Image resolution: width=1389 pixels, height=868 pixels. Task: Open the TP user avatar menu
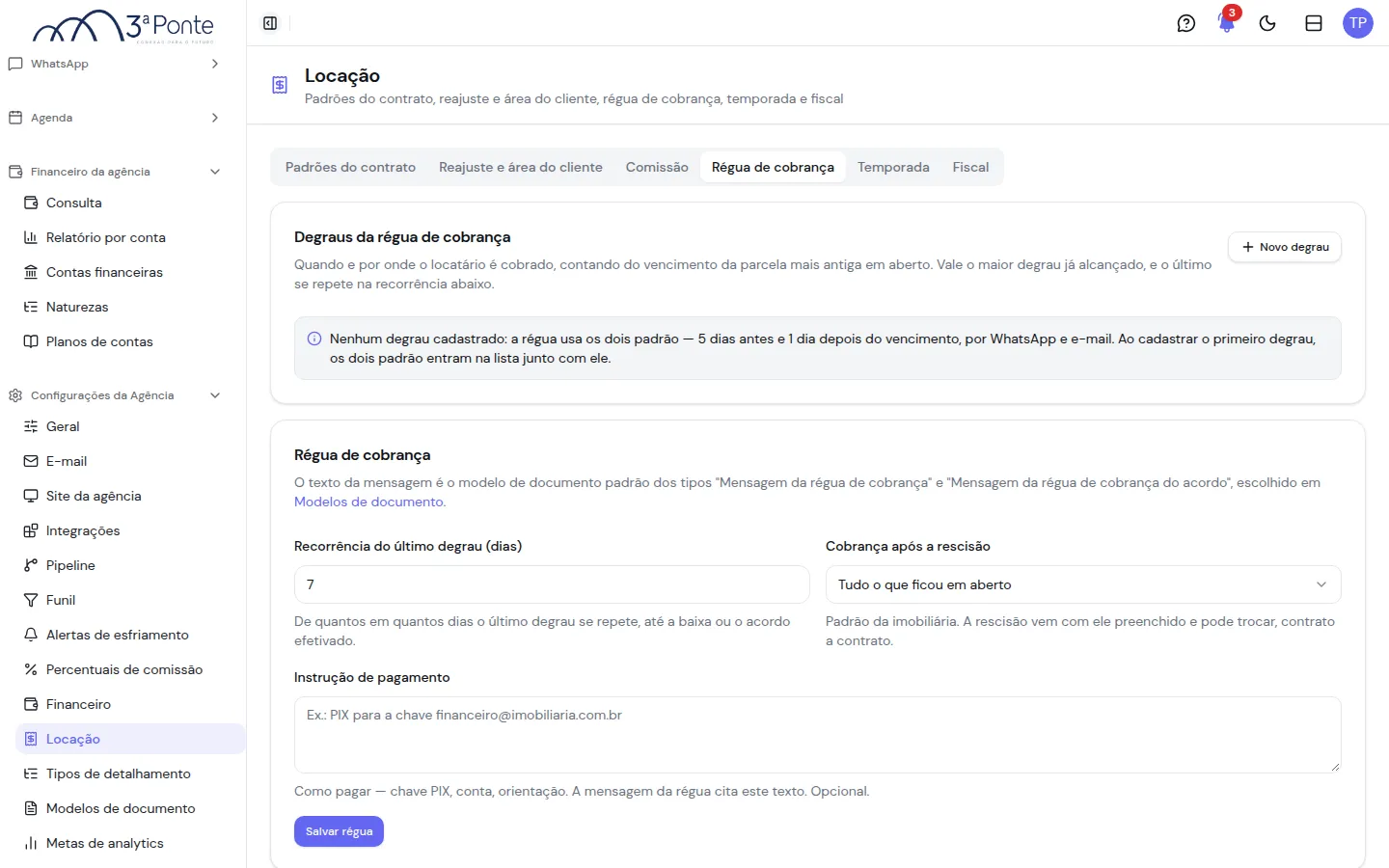click(1358, 23)
